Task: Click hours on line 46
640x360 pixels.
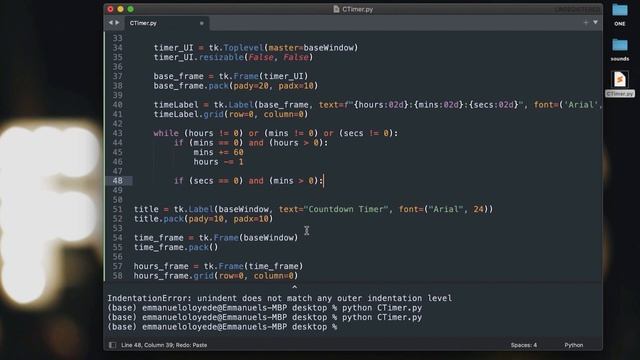Action: pyautogui.click(x=206, y=162)
